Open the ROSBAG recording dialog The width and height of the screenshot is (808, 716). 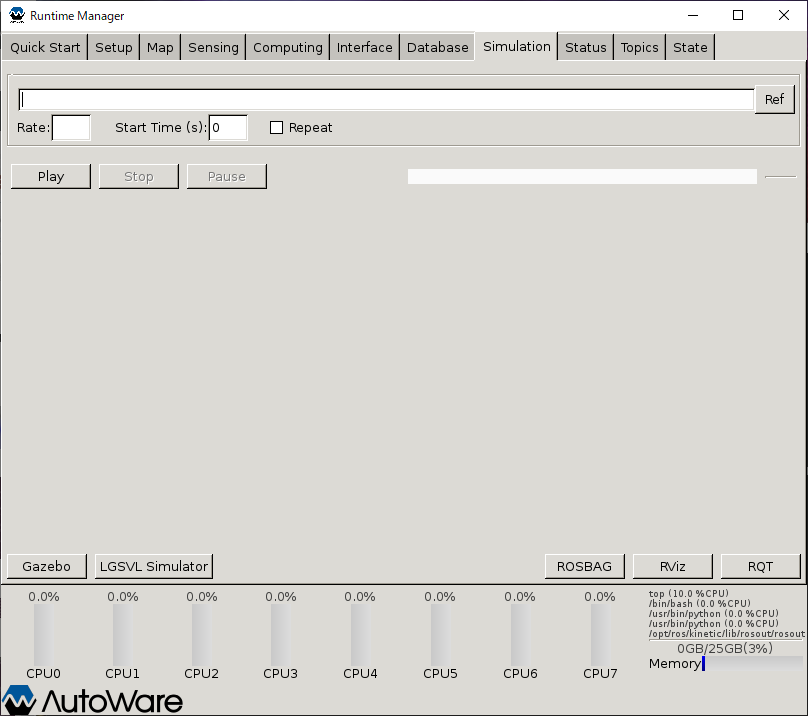click(x=584, y=567)
